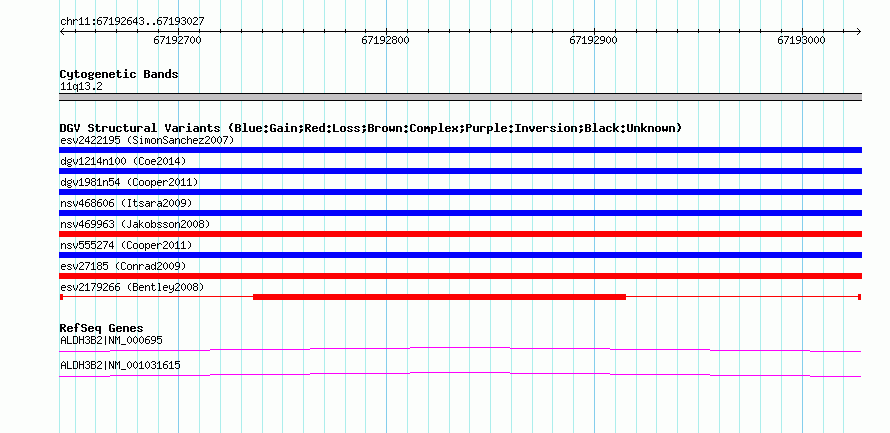This screenshot has height=433, width=890.
Task: Click the right arrowhead of the ruler
Action: click(x=859, y=31)
